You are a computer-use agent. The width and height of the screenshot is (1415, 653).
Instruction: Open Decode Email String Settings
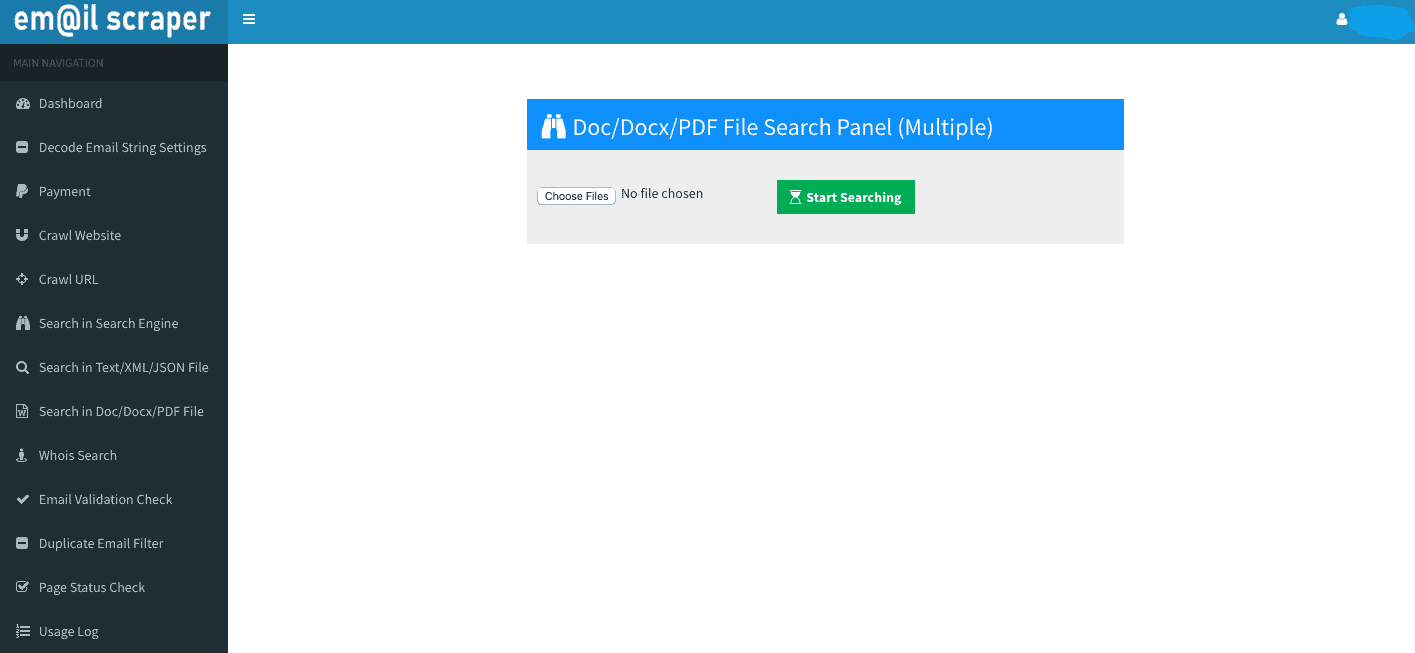(122, 148)
